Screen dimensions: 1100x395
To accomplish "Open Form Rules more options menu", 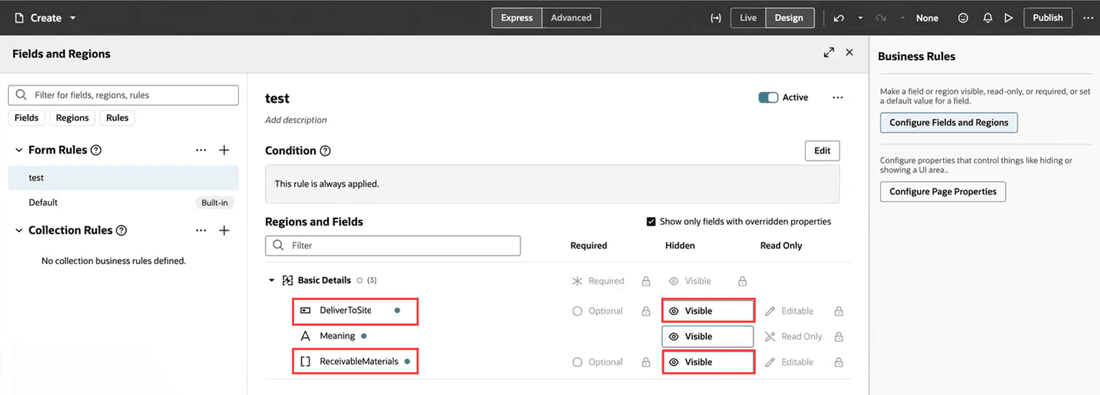I will point(201,150).
